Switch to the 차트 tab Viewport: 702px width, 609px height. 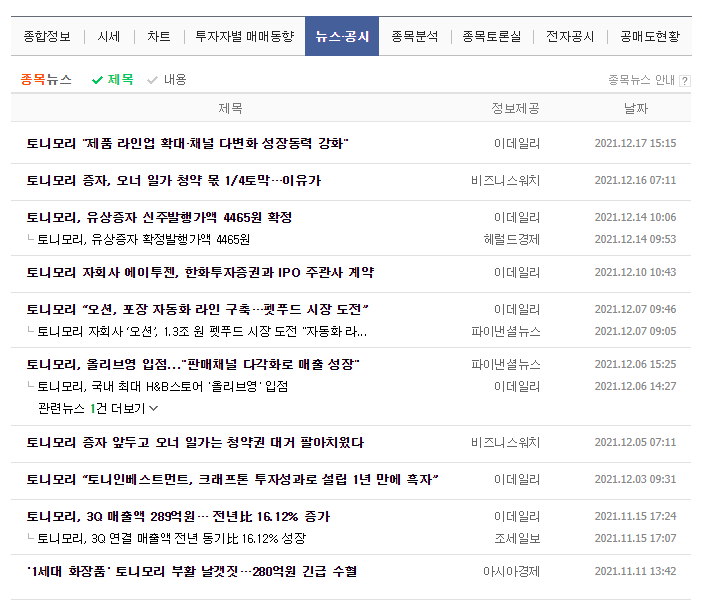point(159,36)
